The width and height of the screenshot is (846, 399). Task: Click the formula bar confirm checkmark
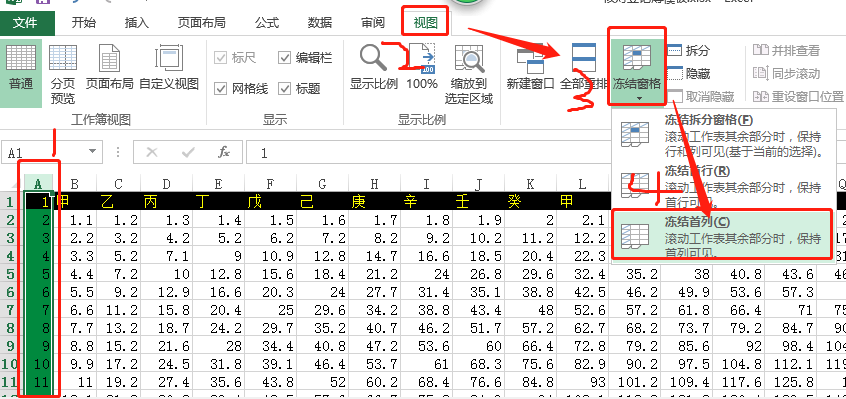point(188,153)
